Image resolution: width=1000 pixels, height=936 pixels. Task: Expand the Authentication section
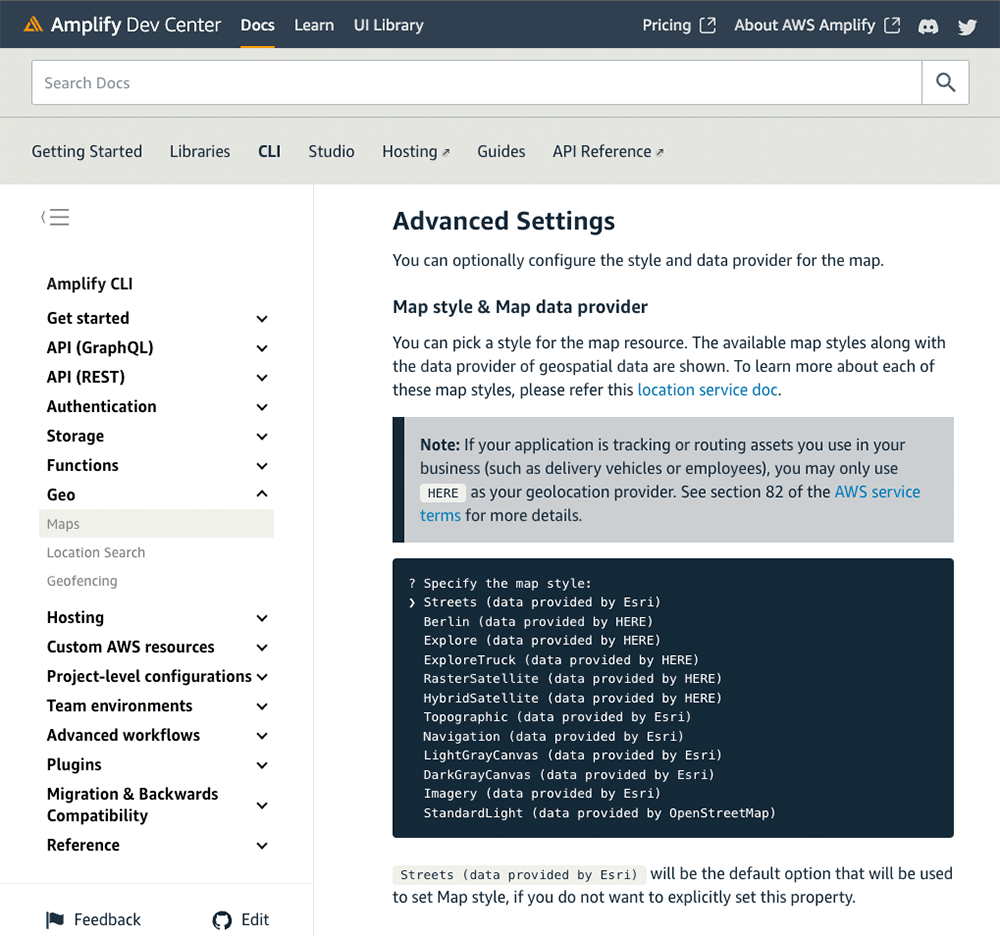click(261, 406)
